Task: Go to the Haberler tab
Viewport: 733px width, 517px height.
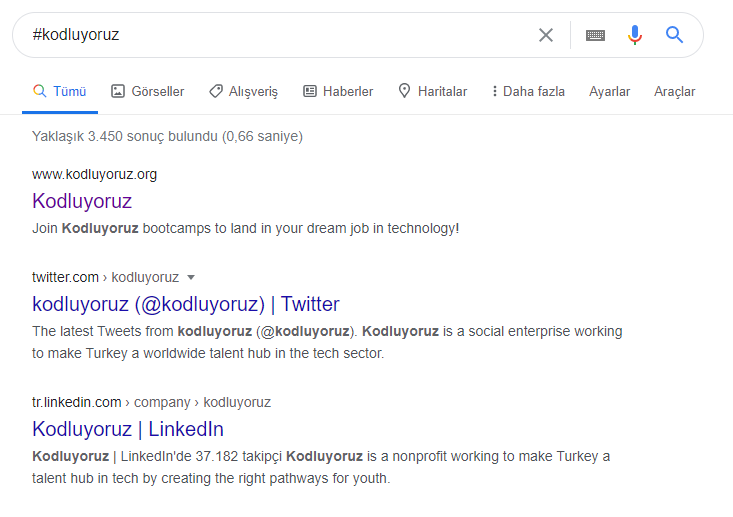Action: [x=338, y=91]
